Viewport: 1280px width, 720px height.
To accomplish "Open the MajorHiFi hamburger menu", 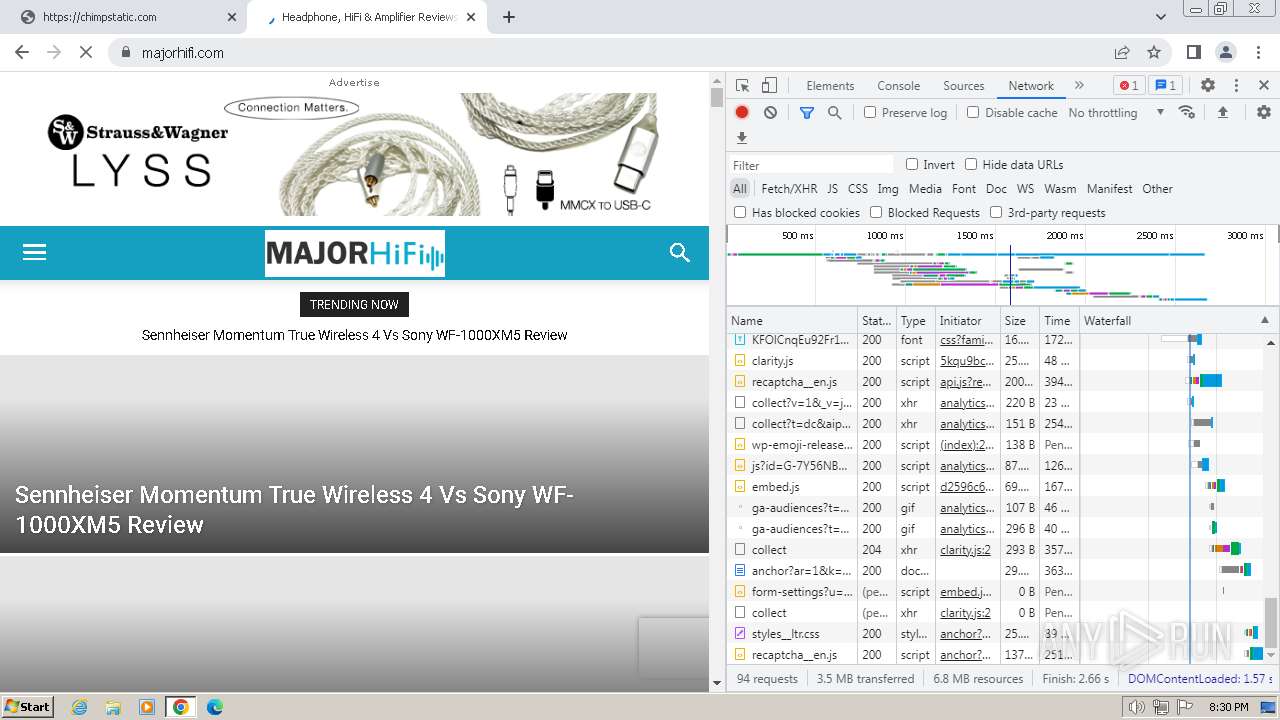I will pos(35,252).
